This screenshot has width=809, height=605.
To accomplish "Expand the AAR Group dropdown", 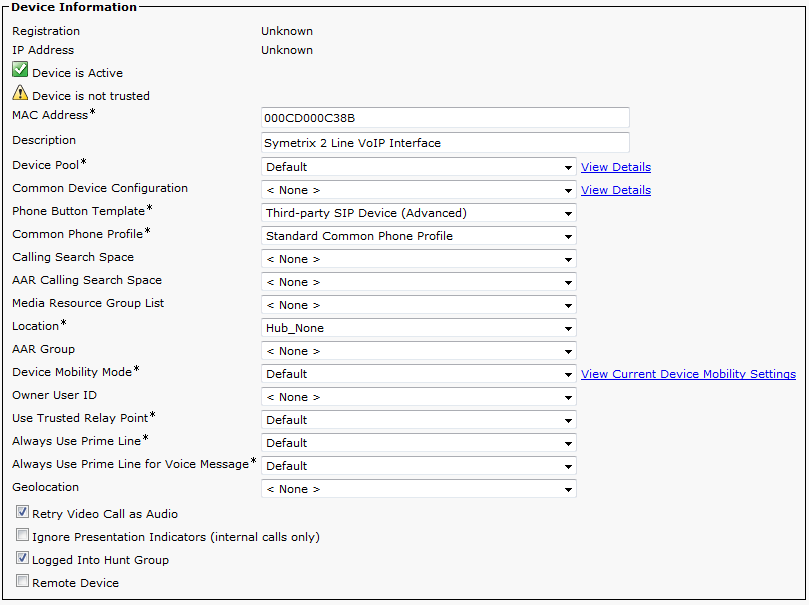I will pos(418,351).
